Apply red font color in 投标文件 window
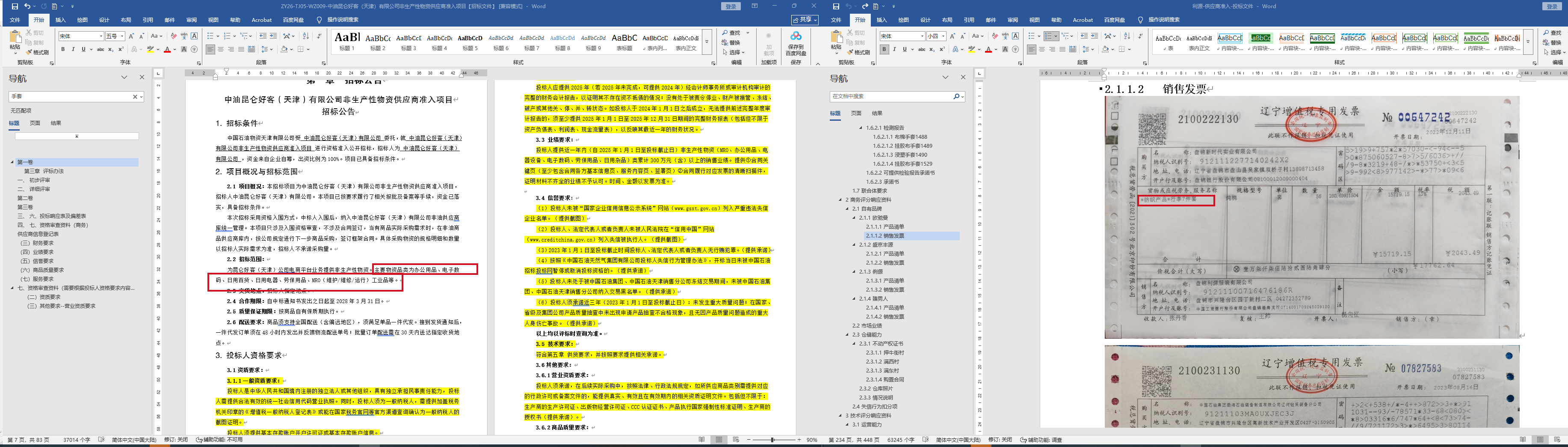The width and height of the screenshot is (1568, 447). (988, 49)
